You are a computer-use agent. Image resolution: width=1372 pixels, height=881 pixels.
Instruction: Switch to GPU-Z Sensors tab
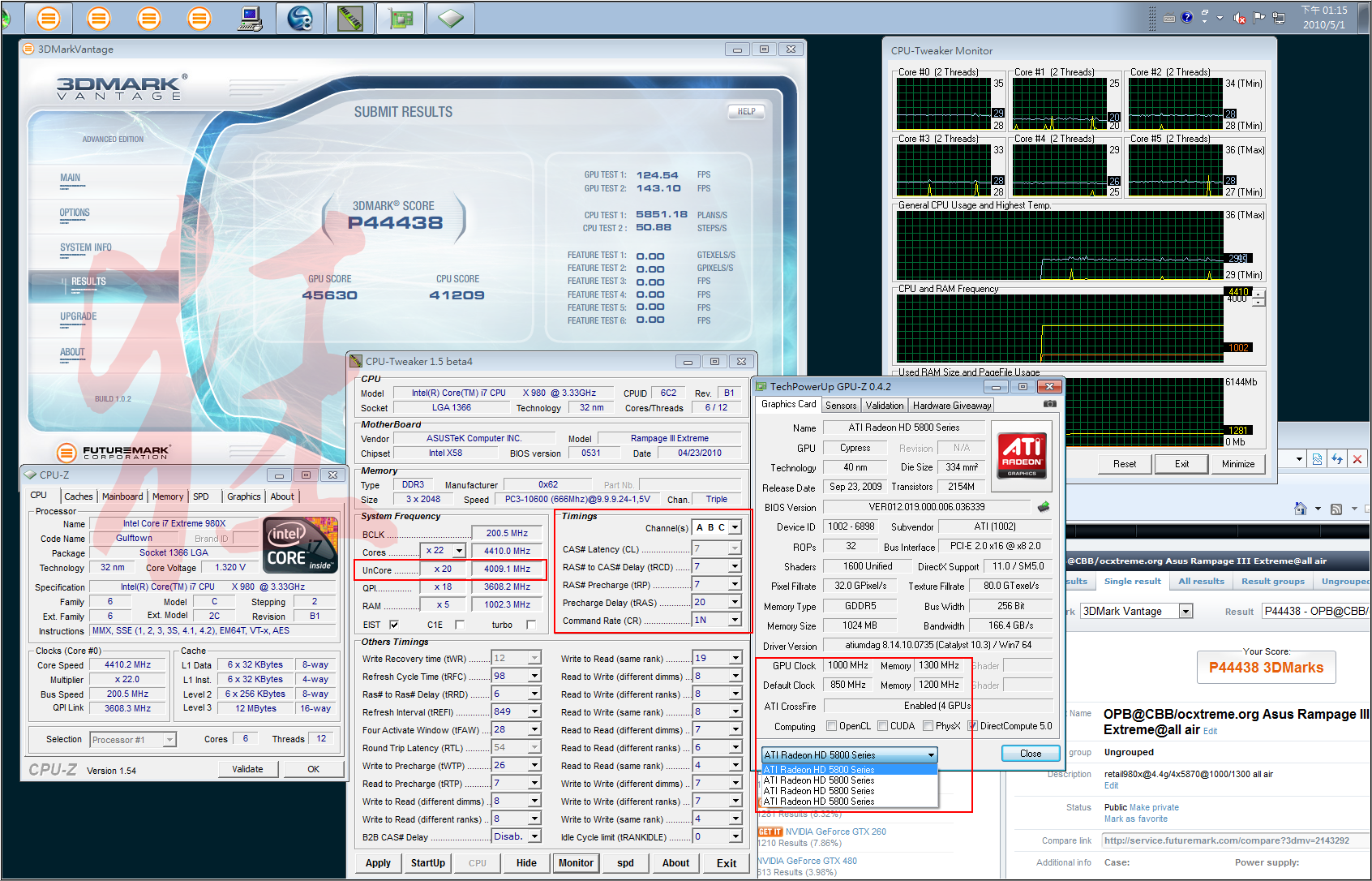coord(841,406)
